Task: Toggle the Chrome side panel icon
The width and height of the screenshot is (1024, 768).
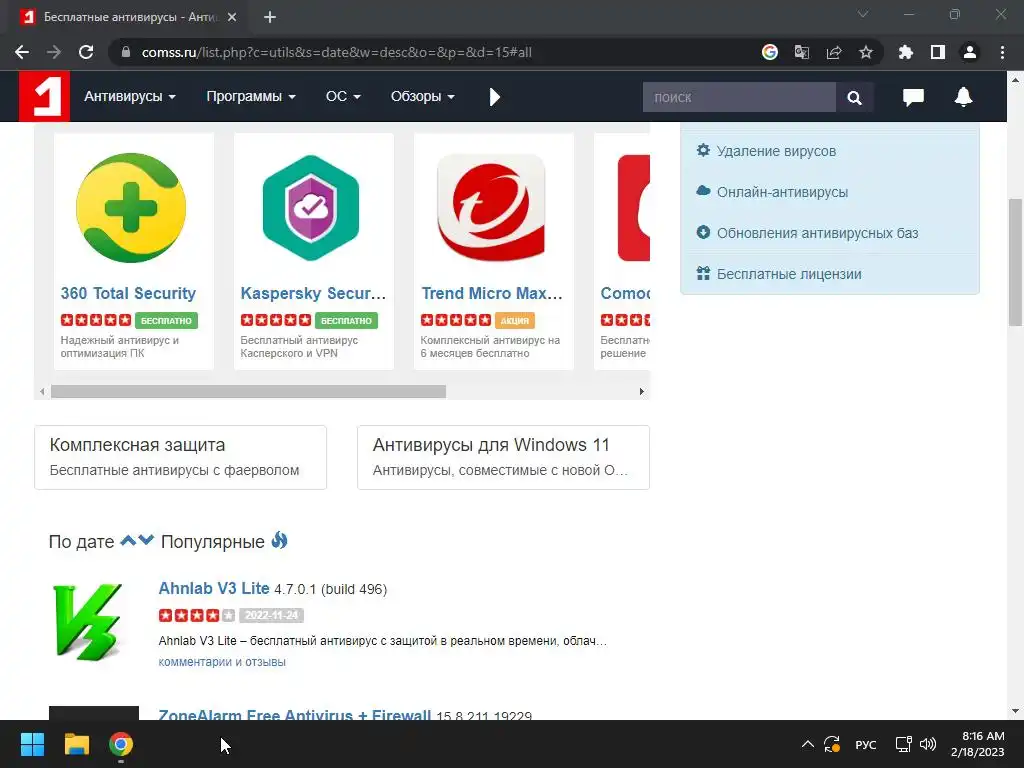Action: [x=938, y=52]
